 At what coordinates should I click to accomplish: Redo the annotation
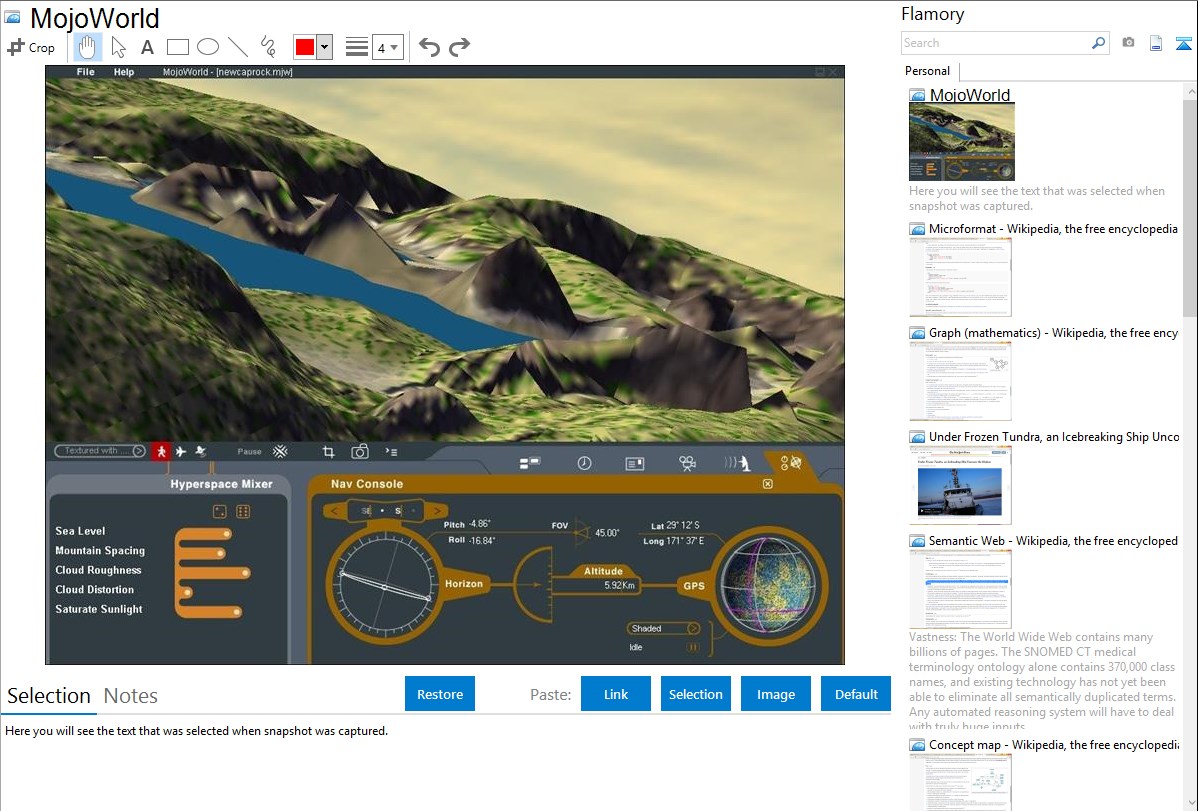click(x=459, y=47)
